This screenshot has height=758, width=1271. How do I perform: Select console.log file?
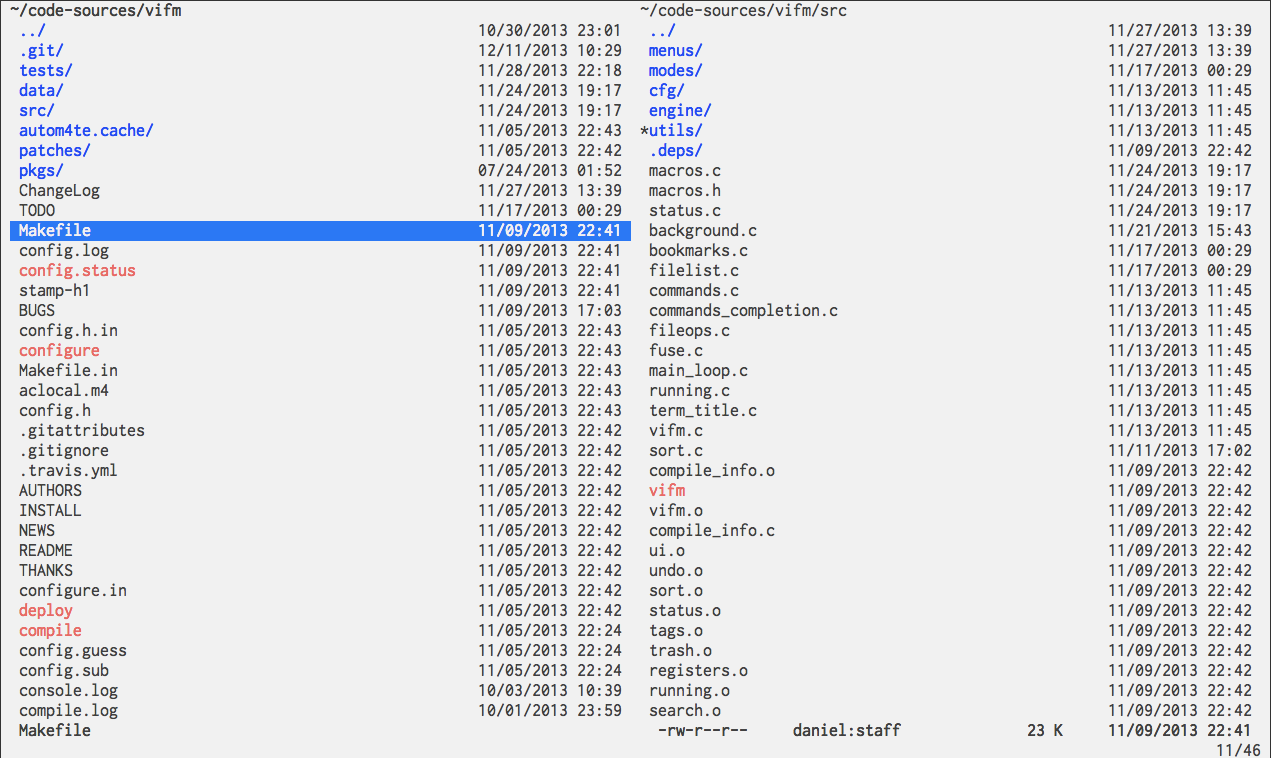tap(68, 690)
